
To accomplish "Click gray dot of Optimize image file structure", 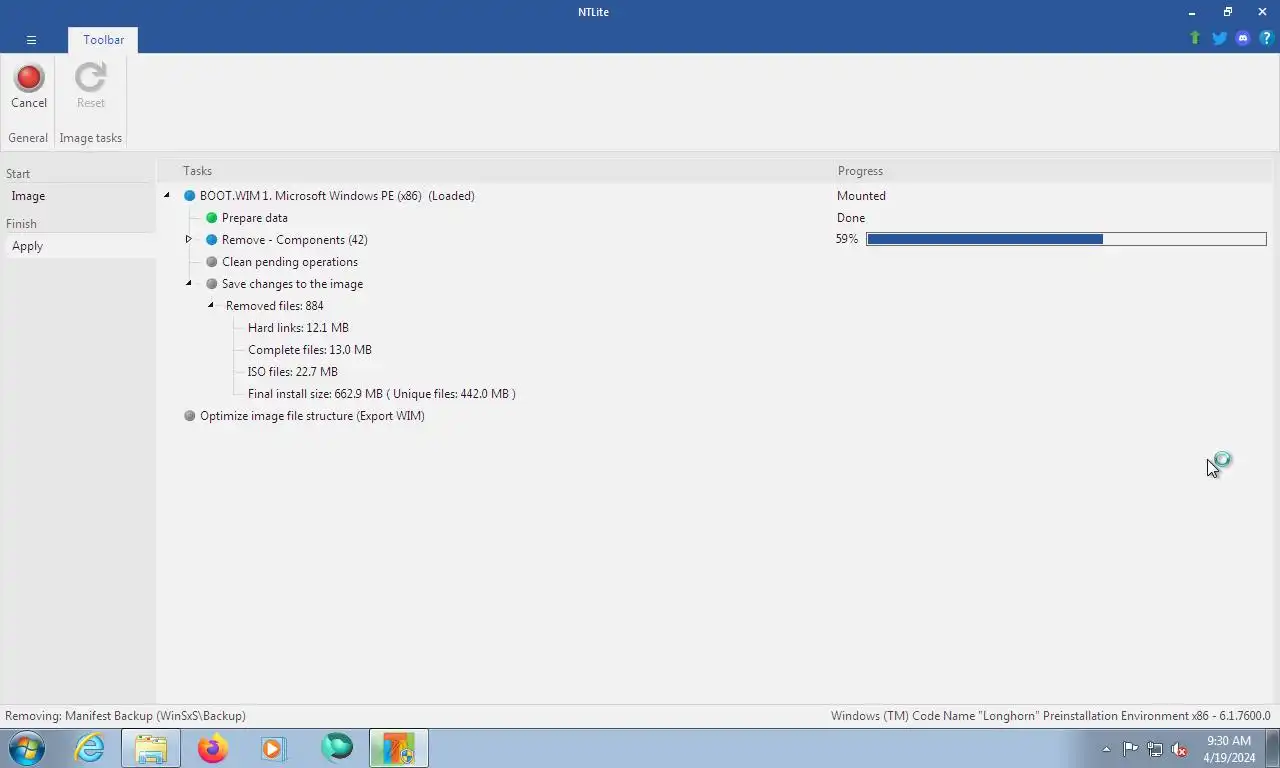I will [x=190, y=416].
